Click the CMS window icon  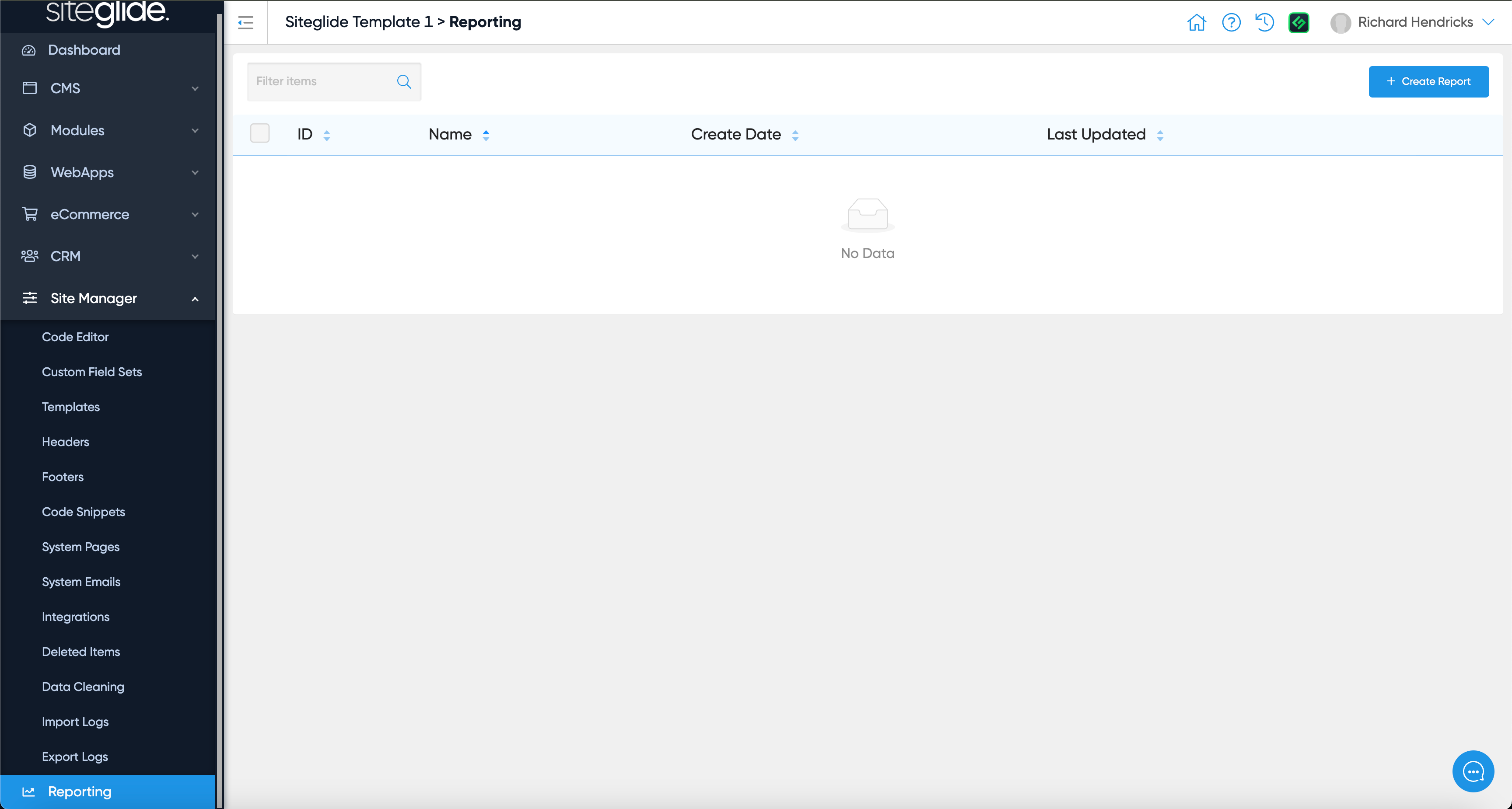(29, 88)
